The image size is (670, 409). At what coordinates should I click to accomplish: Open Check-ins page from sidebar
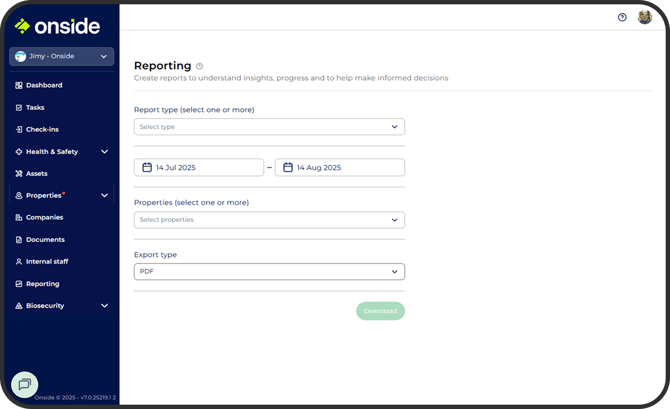pyautogui.click(x=42, y=129)
